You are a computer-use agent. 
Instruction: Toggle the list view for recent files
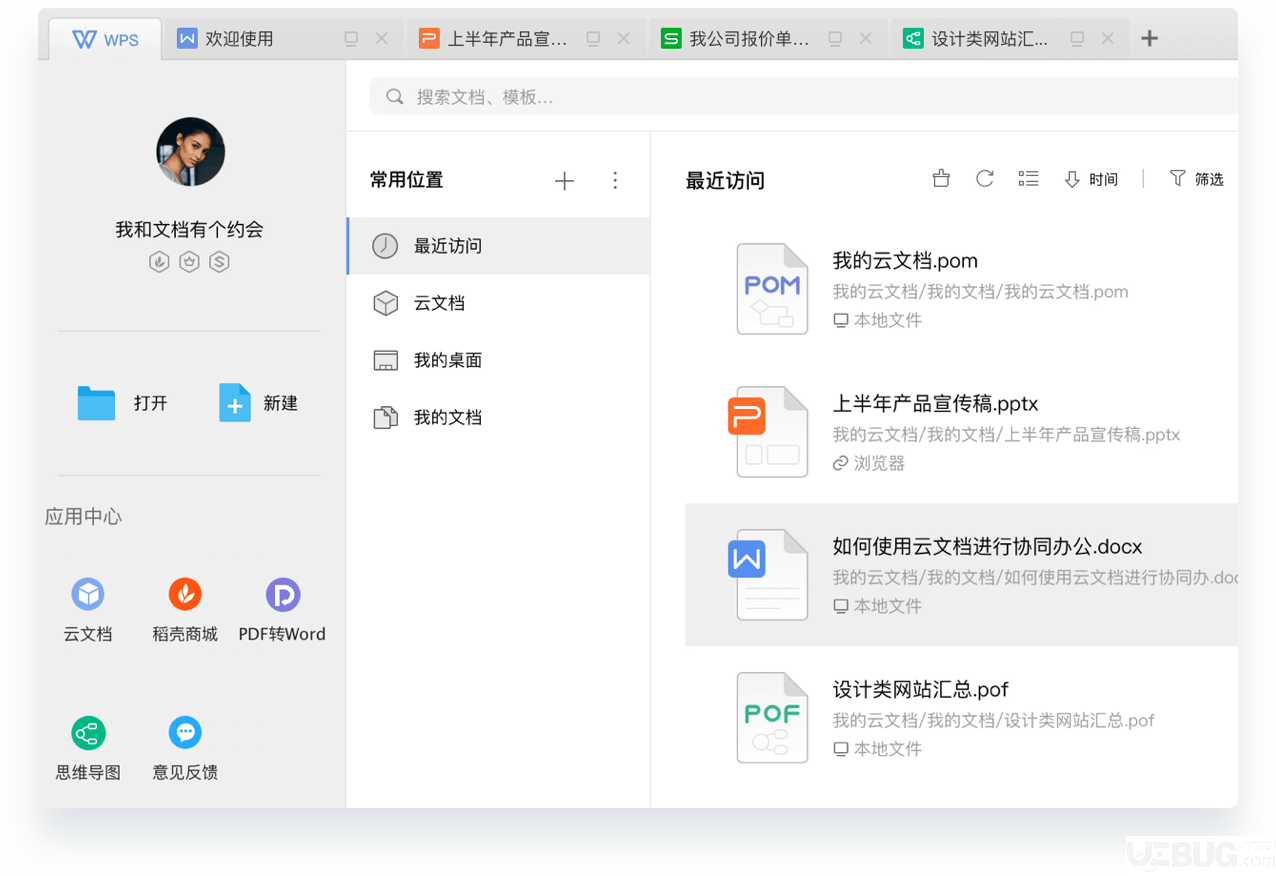pyautogui.click(x=1028, y=178)
